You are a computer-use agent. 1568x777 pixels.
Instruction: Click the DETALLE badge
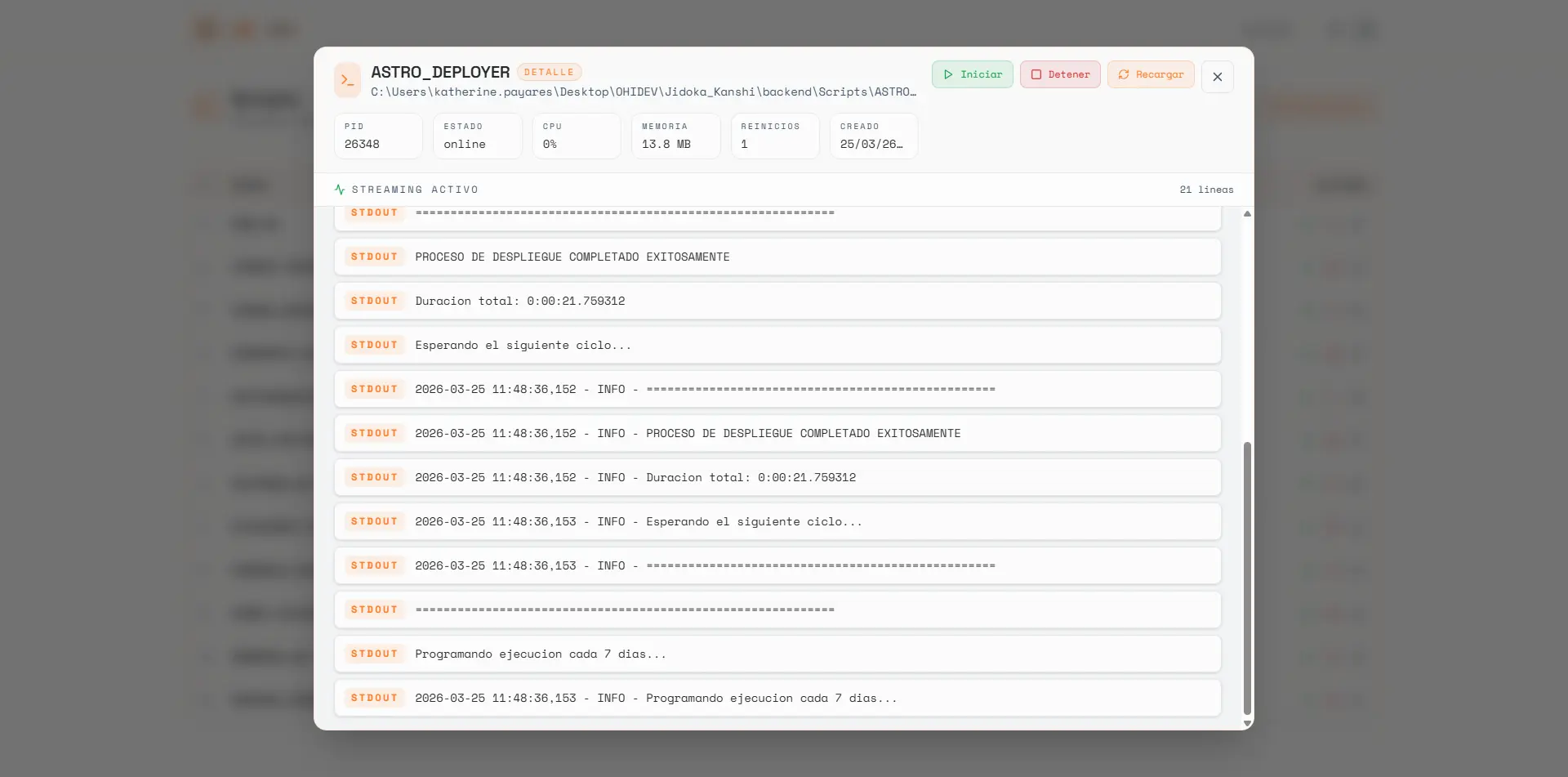(x=549, y=72)
